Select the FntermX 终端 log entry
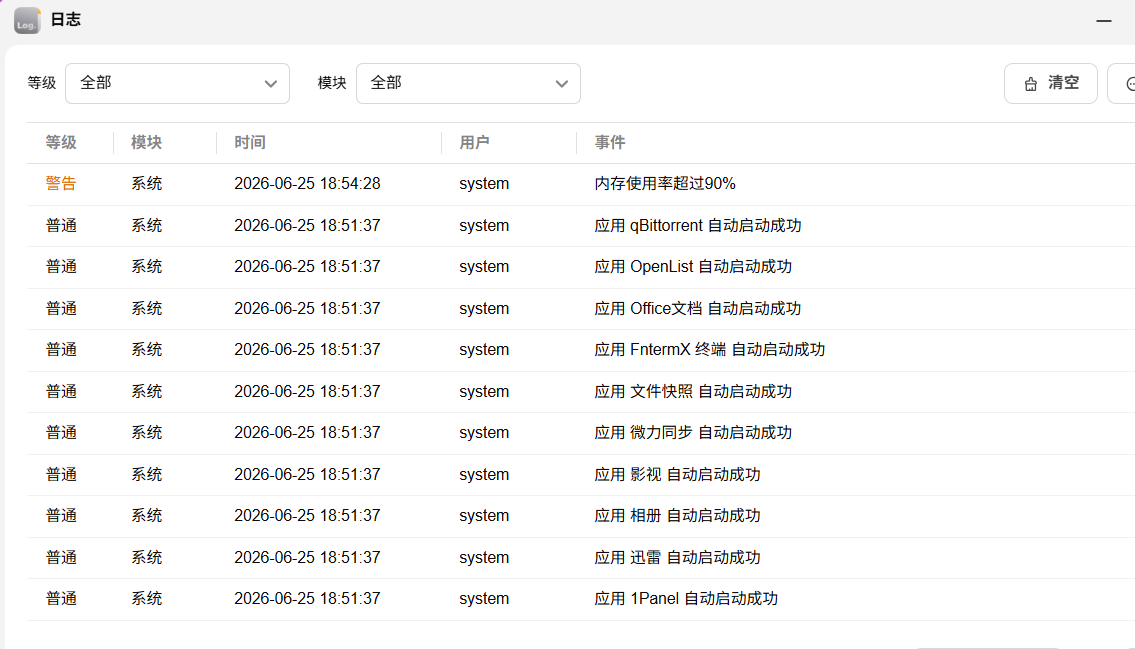This screenshot has height=649, width=1135. [581, 350]
